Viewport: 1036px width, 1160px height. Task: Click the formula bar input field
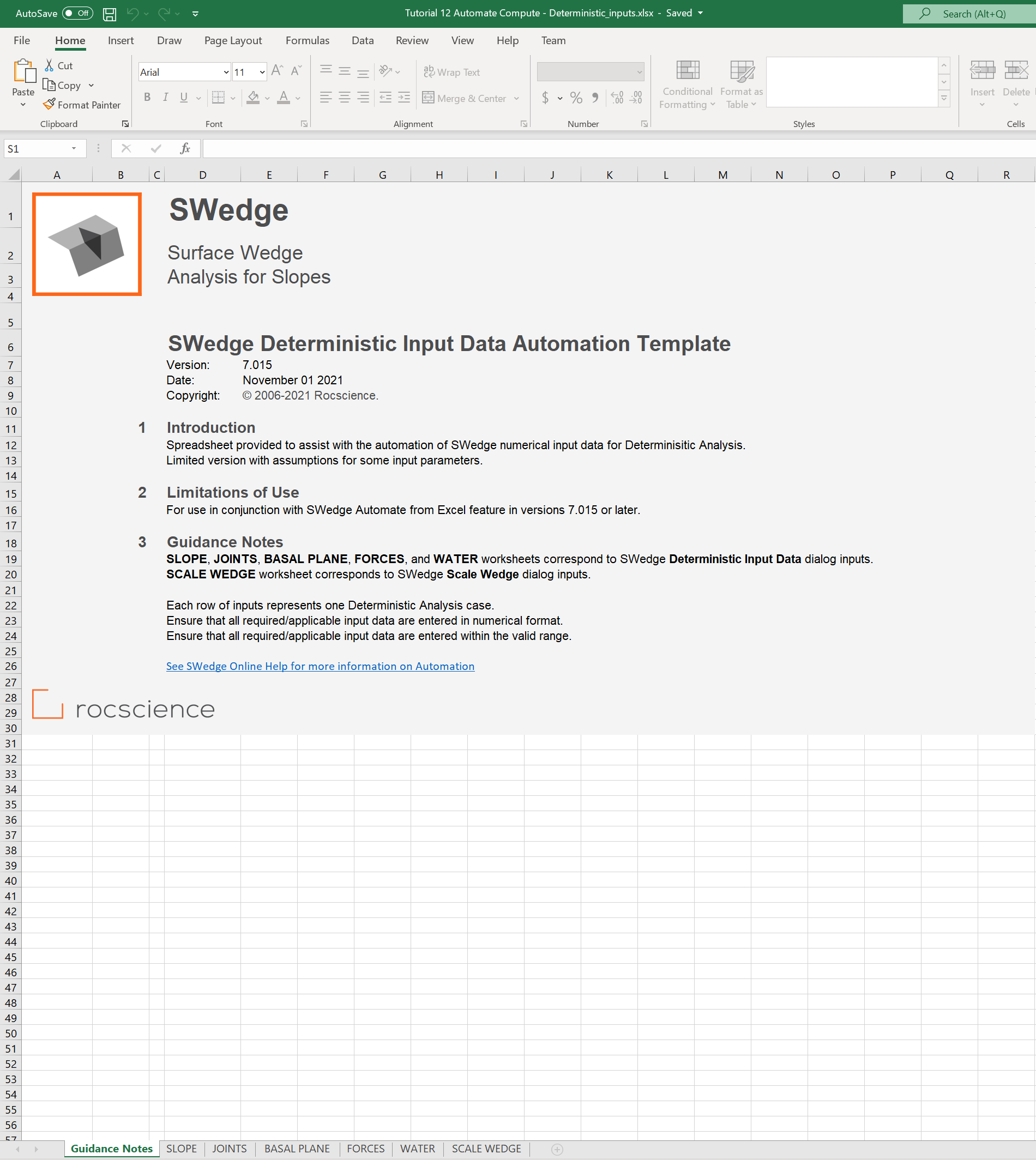coord(619,149)
